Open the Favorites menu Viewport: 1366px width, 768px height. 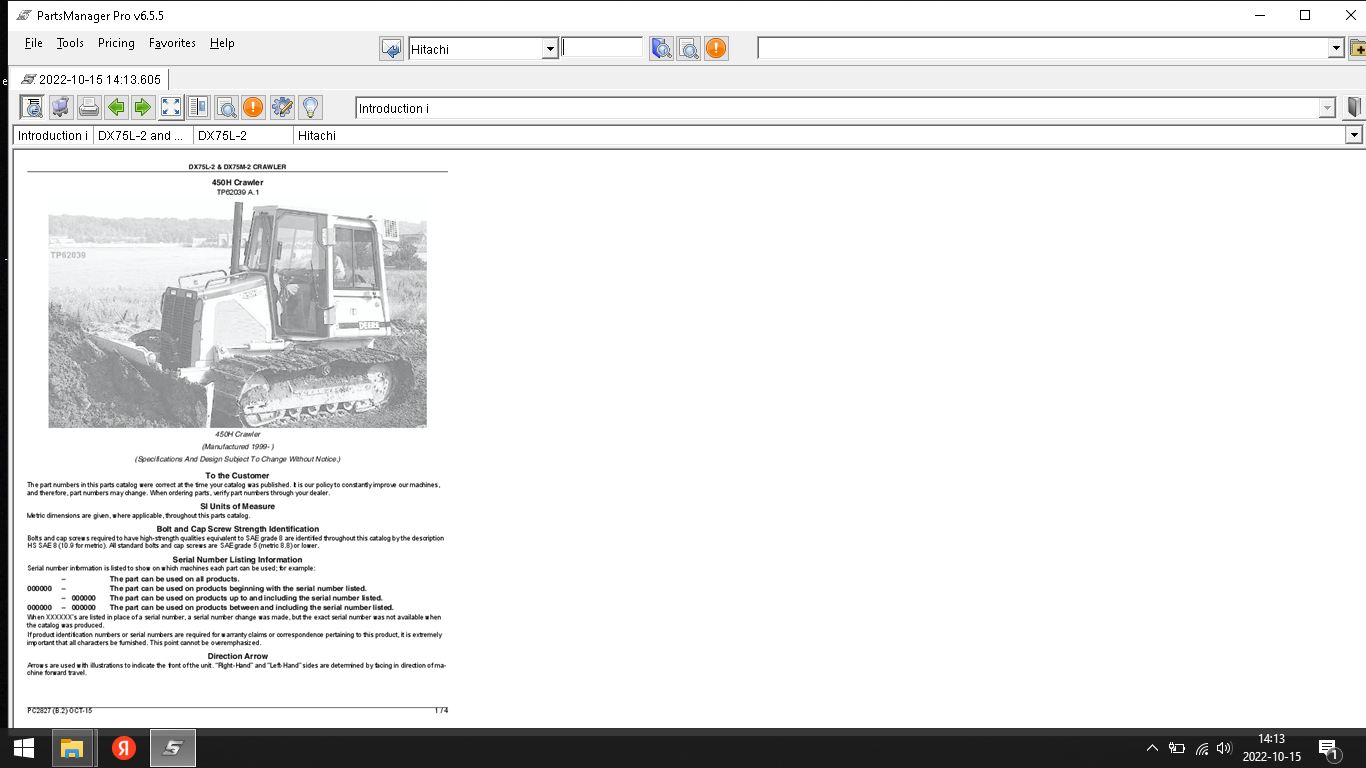pyautogui.click(x=172, y=43)
